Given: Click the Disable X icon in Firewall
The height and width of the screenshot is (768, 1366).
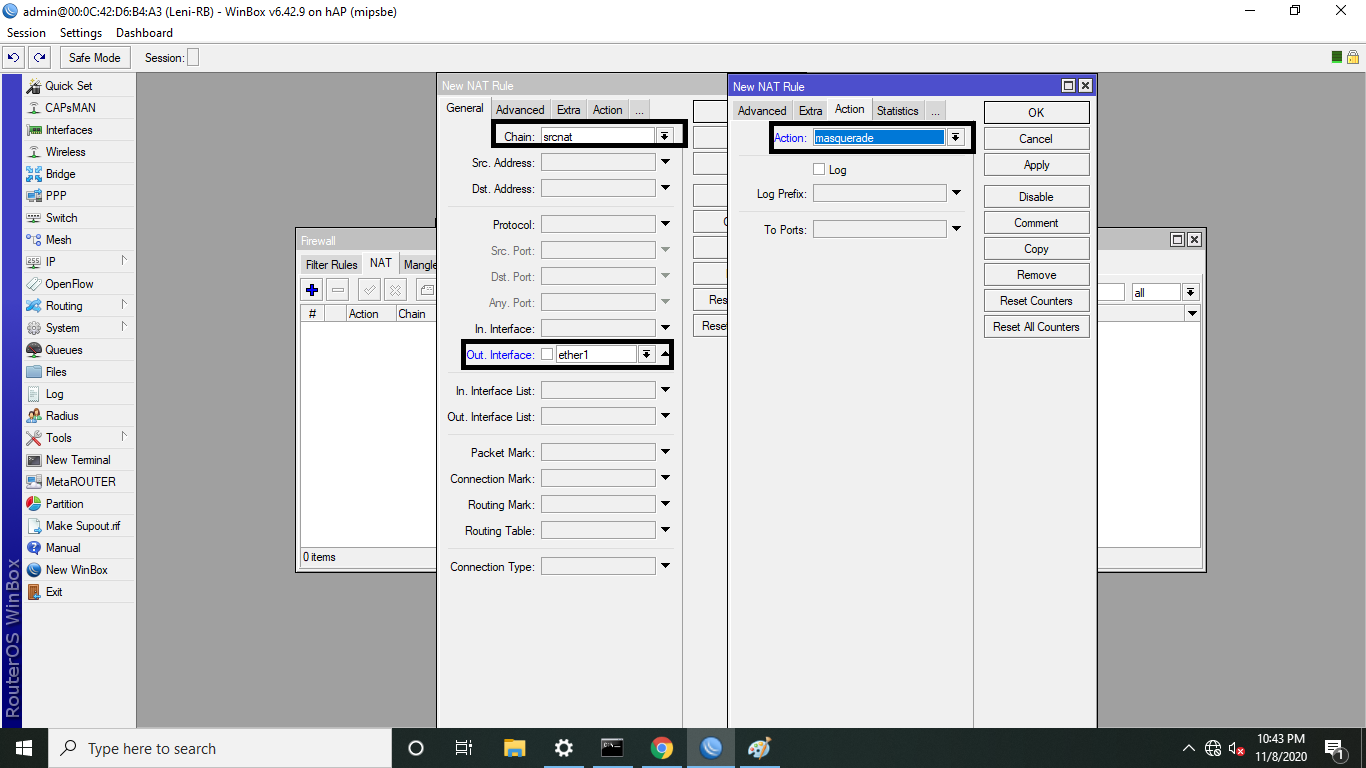Looking at the screenshot, I should point(395,290).
